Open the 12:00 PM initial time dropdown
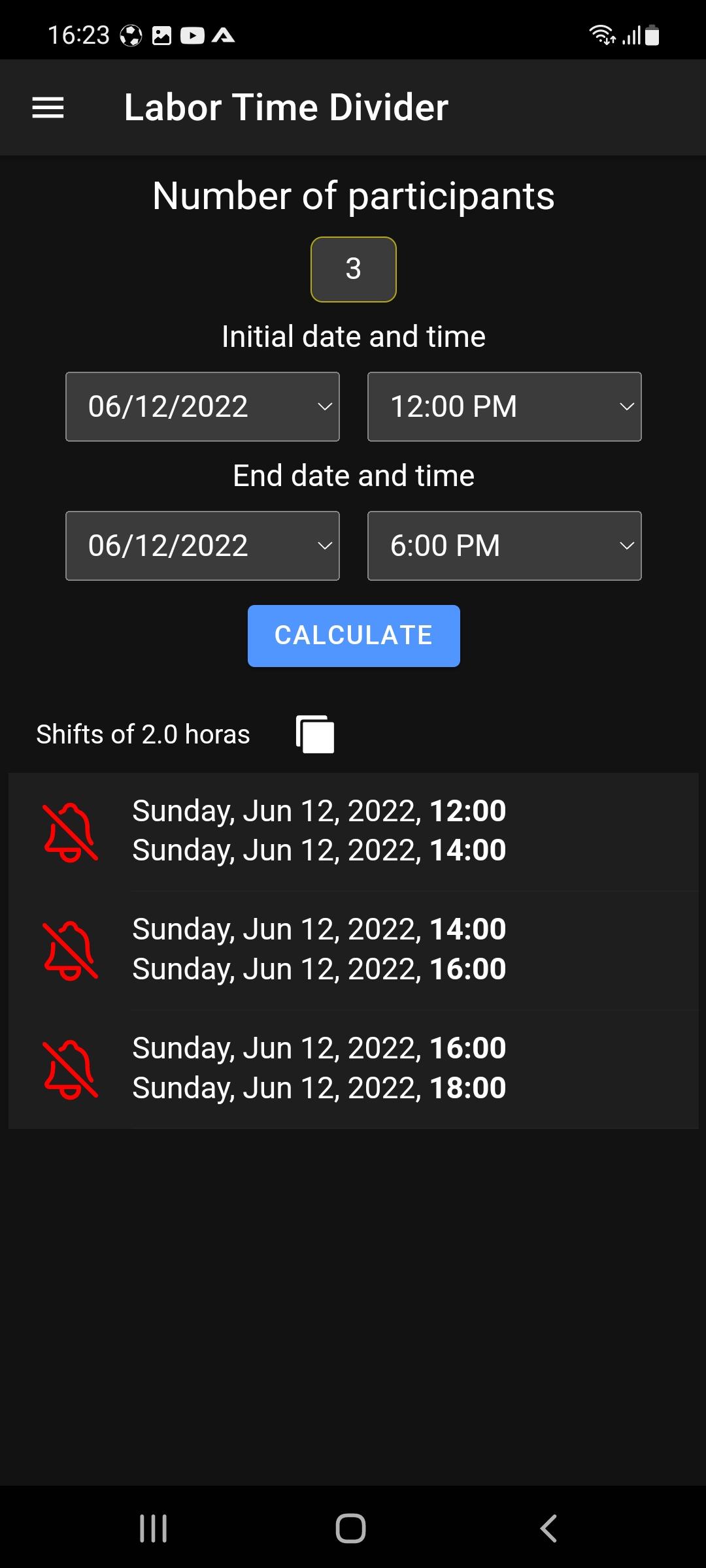The image size is (706, 1568). coord(505,407)
